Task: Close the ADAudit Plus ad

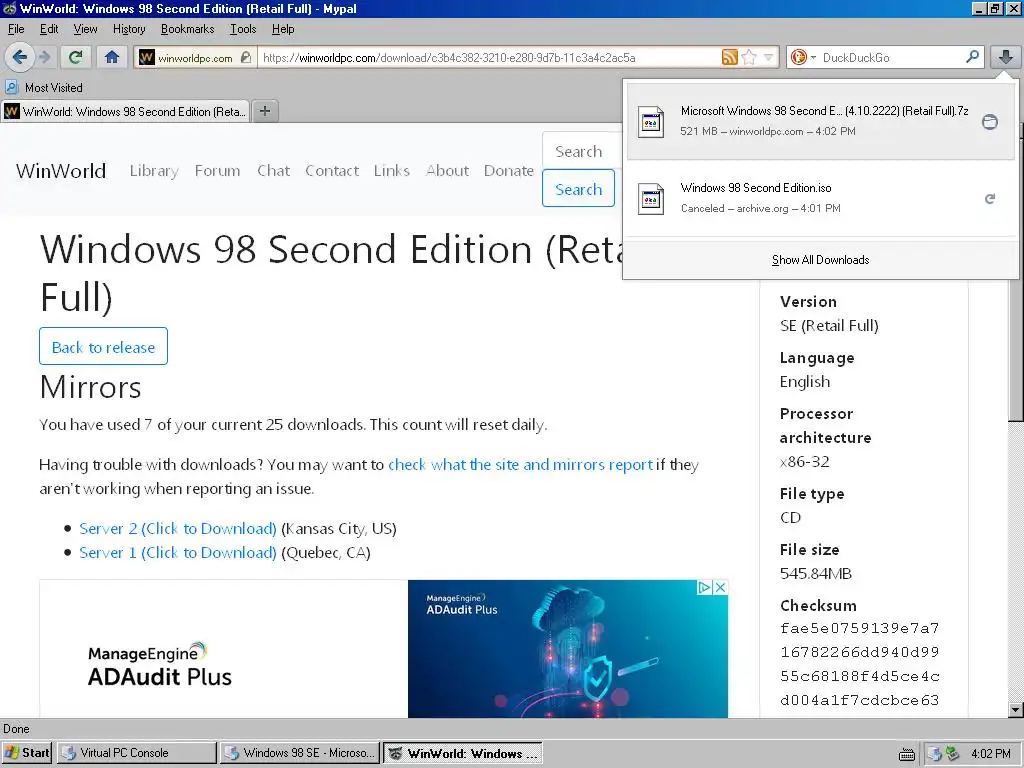Action: (720, 587)
